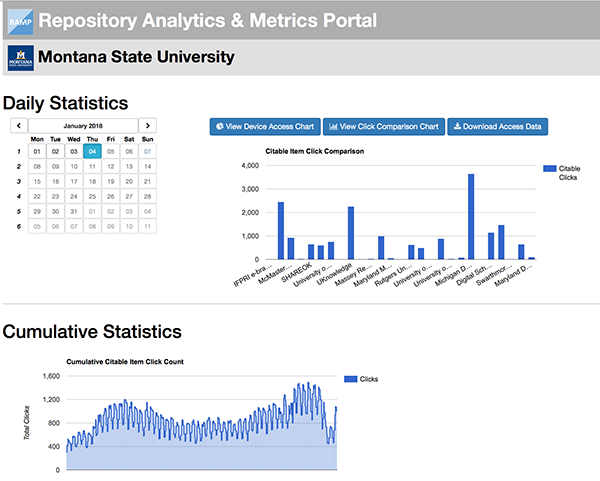This screenshot has width=600, height=481.
Task: Go to next month in calendar
Action: pos(148,125)
